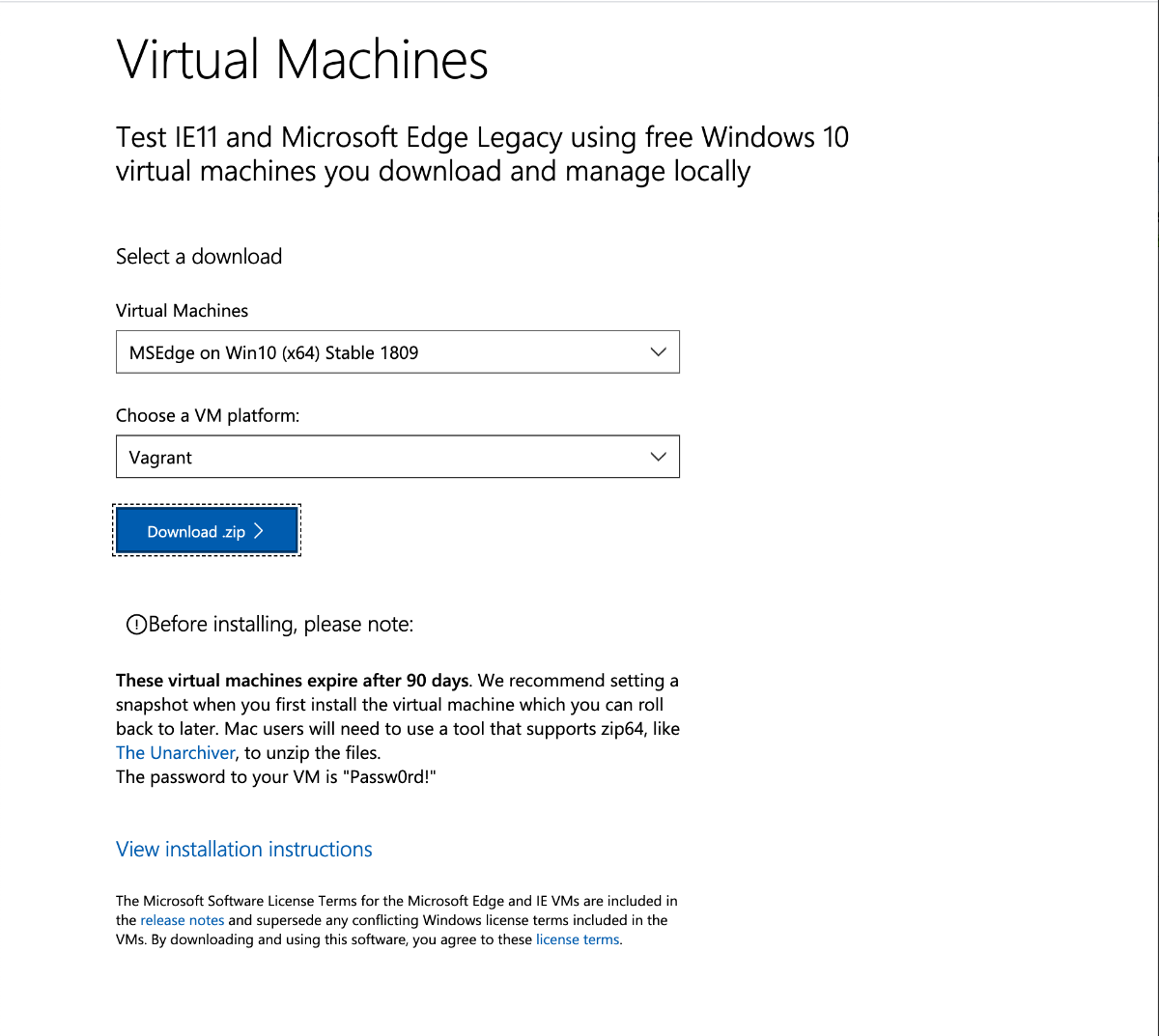
Task: Open the license terms link
Action: [x=579, y=939]
